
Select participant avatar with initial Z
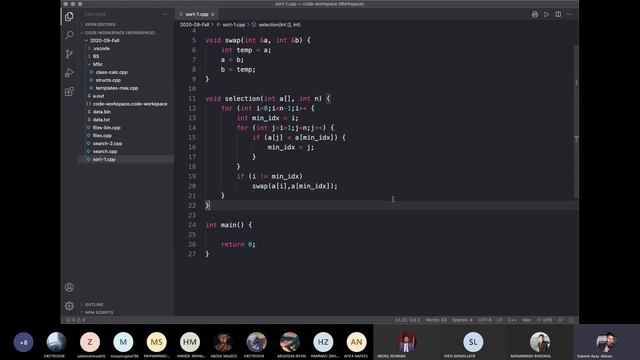(90, 342)
